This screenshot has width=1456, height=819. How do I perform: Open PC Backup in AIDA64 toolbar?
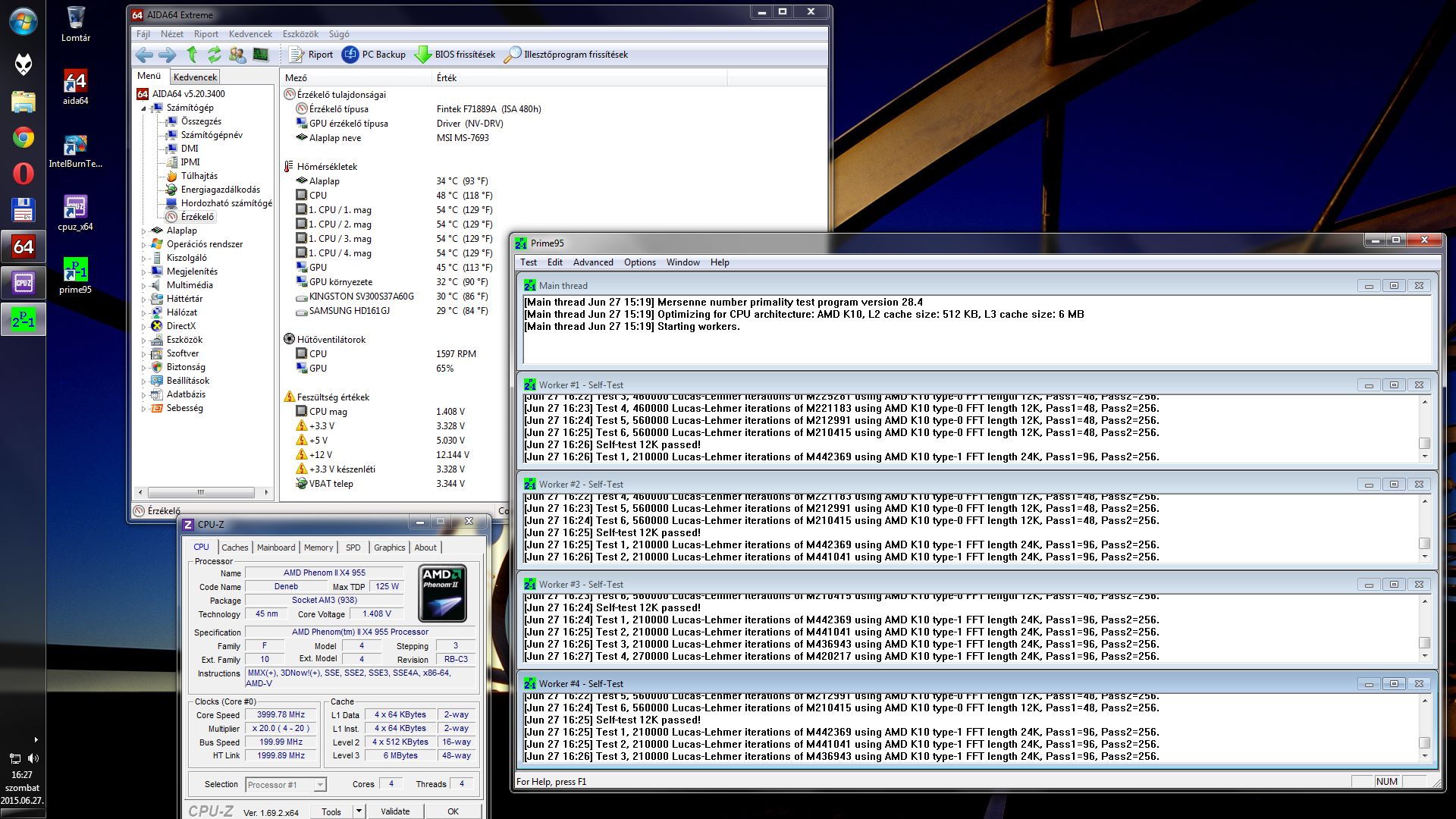(x=374, y=55)
